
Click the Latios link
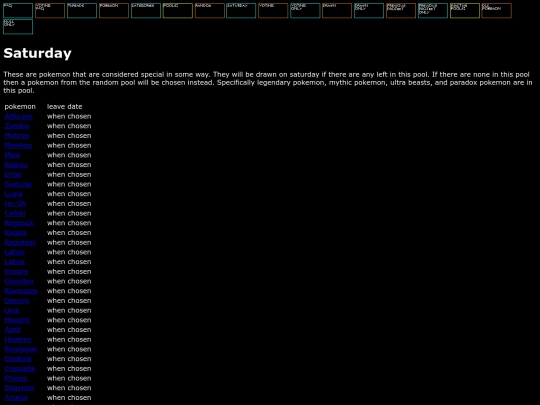point(14,262)
